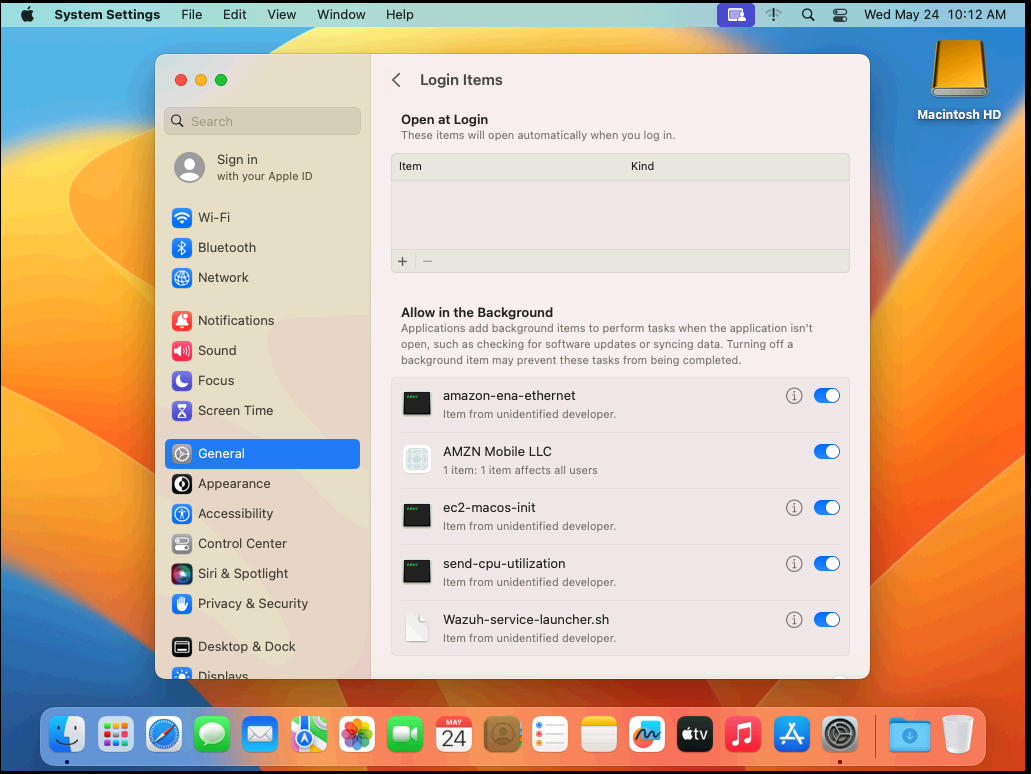Open Launchpad from the Dock
This screenshot has height=774, width=1031.
click(115, 733)
